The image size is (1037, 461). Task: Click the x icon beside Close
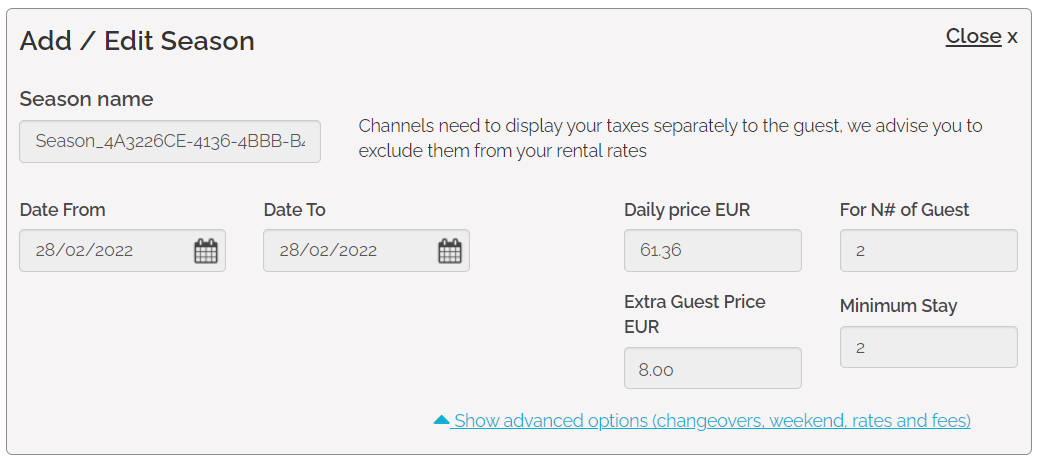click(1012, 37)
